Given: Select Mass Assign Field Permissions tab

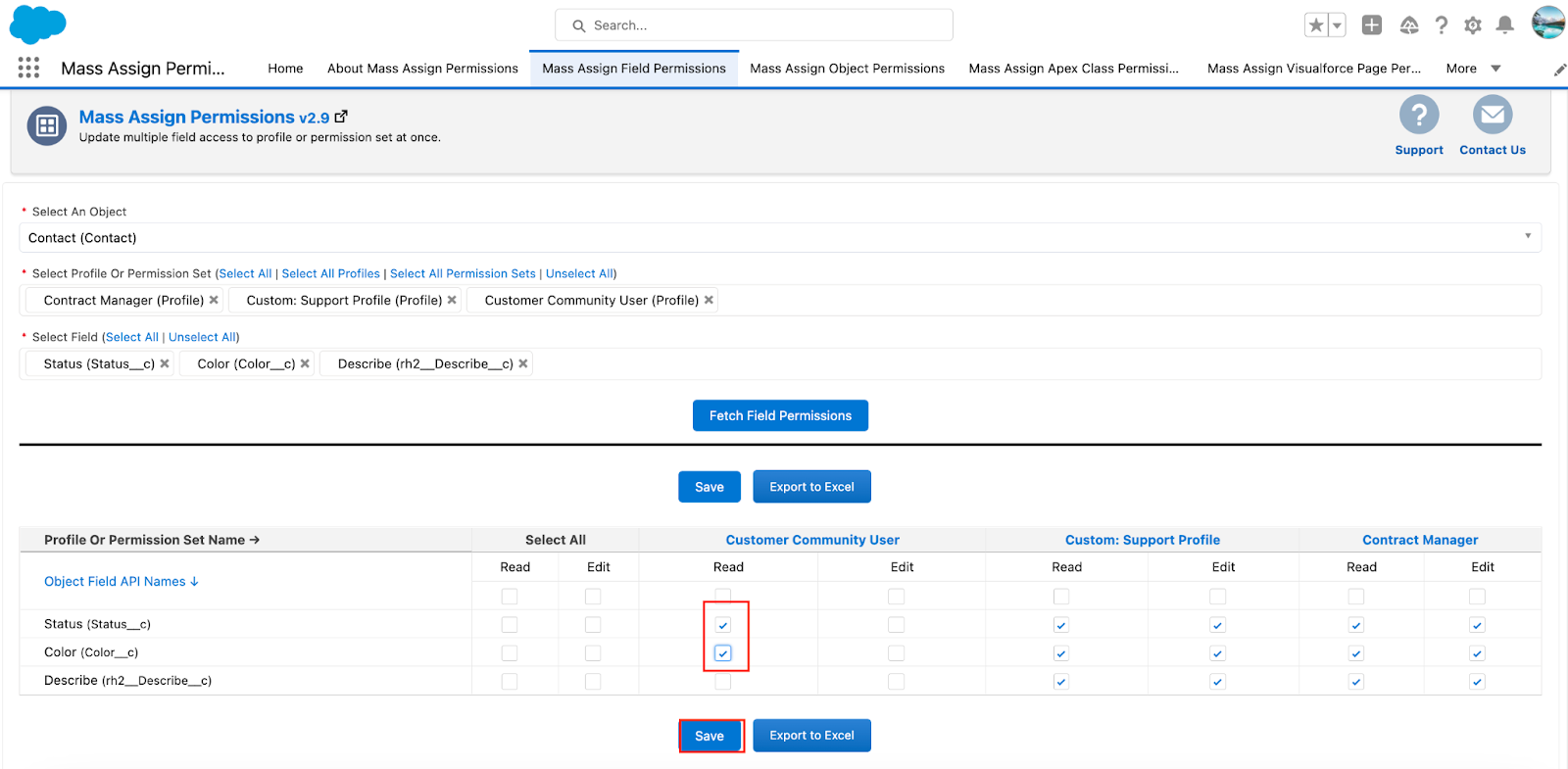Looking at the screenshot, I should tap(634, 69).
